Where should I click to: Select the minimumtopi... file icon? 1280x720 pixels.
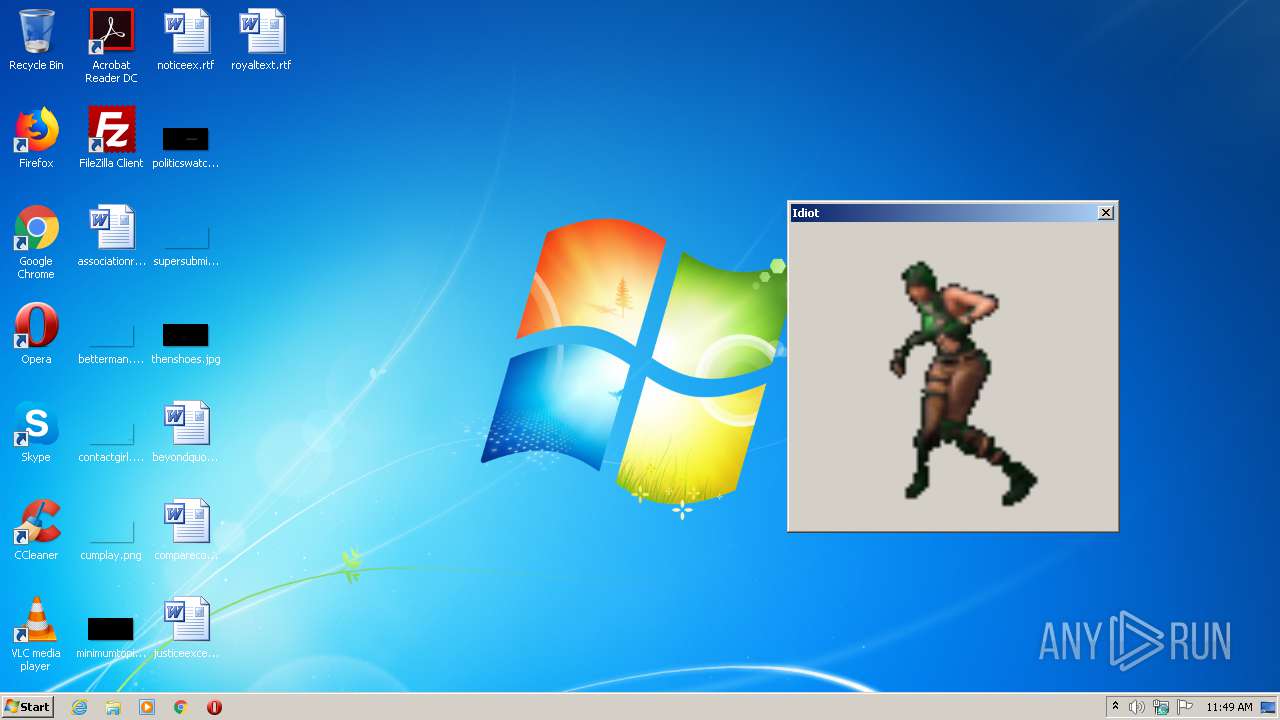111,636
